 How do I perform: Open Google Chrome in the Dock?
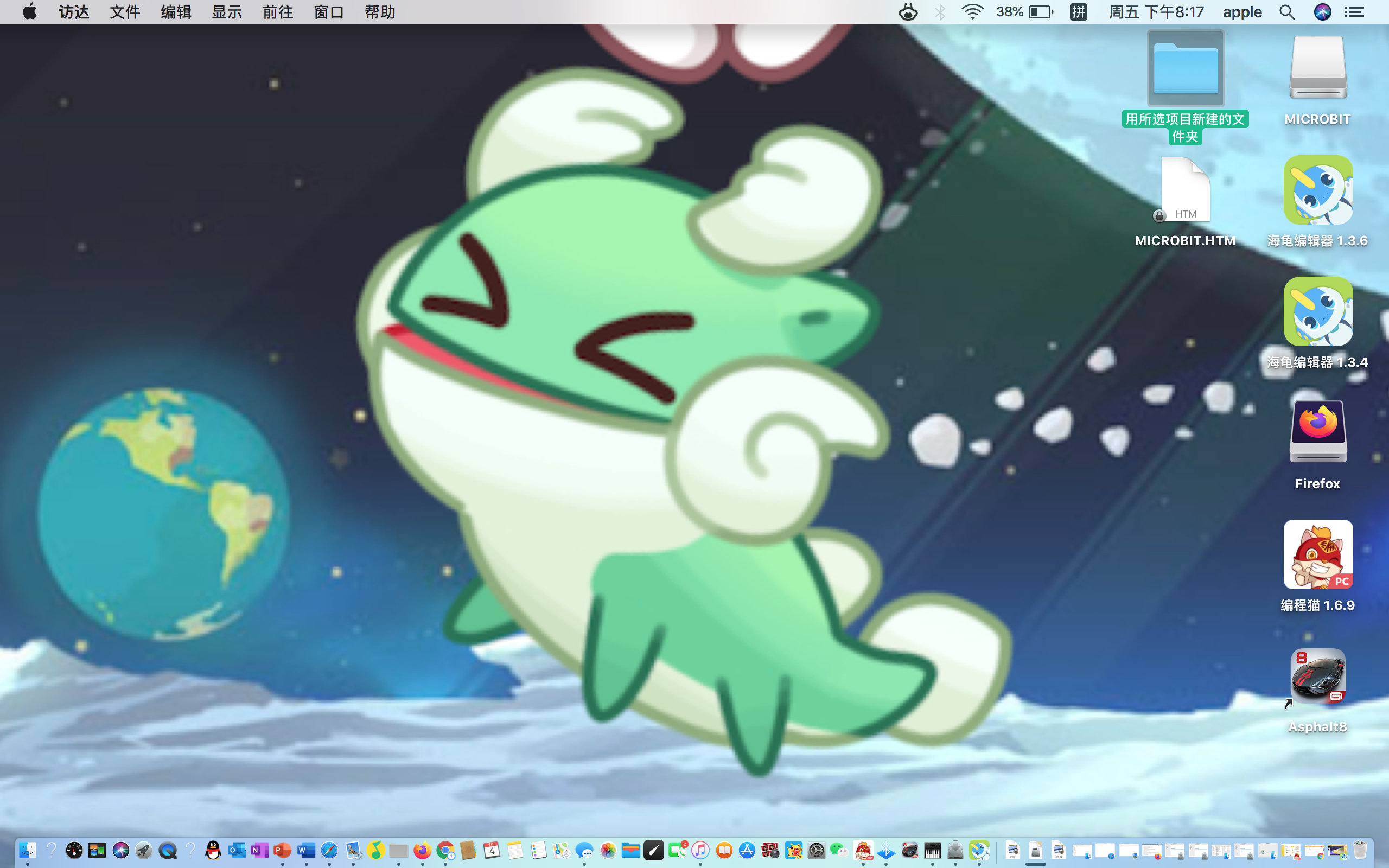point(445,850)
